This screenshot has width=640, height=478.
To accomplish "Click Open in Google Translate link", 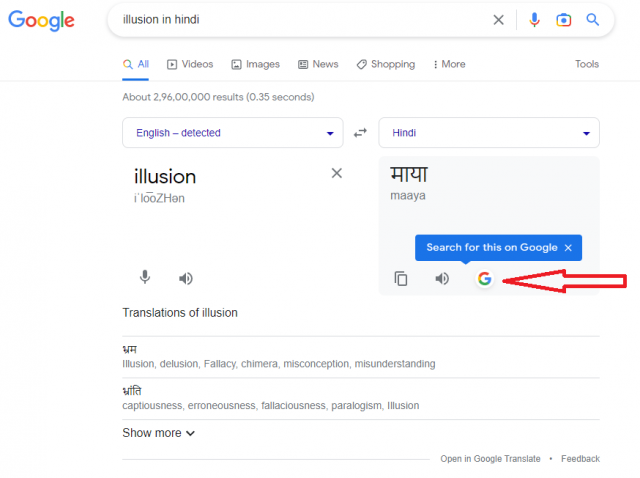I will click(490, 459).
